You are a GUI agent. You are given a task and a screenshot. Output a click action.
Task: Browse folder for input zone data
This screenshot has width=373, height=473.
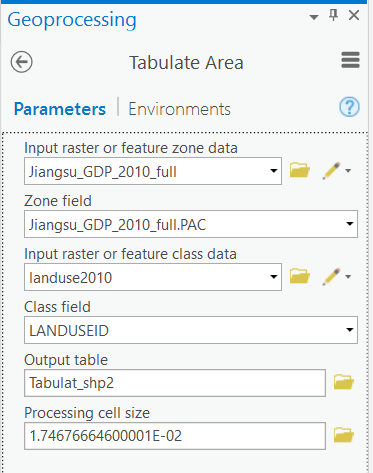click(300, 171)
